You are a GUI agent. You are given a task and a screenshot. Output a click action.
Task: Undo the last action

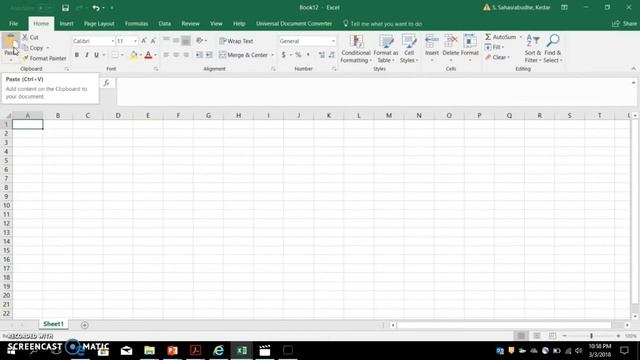tap(96, 8)
